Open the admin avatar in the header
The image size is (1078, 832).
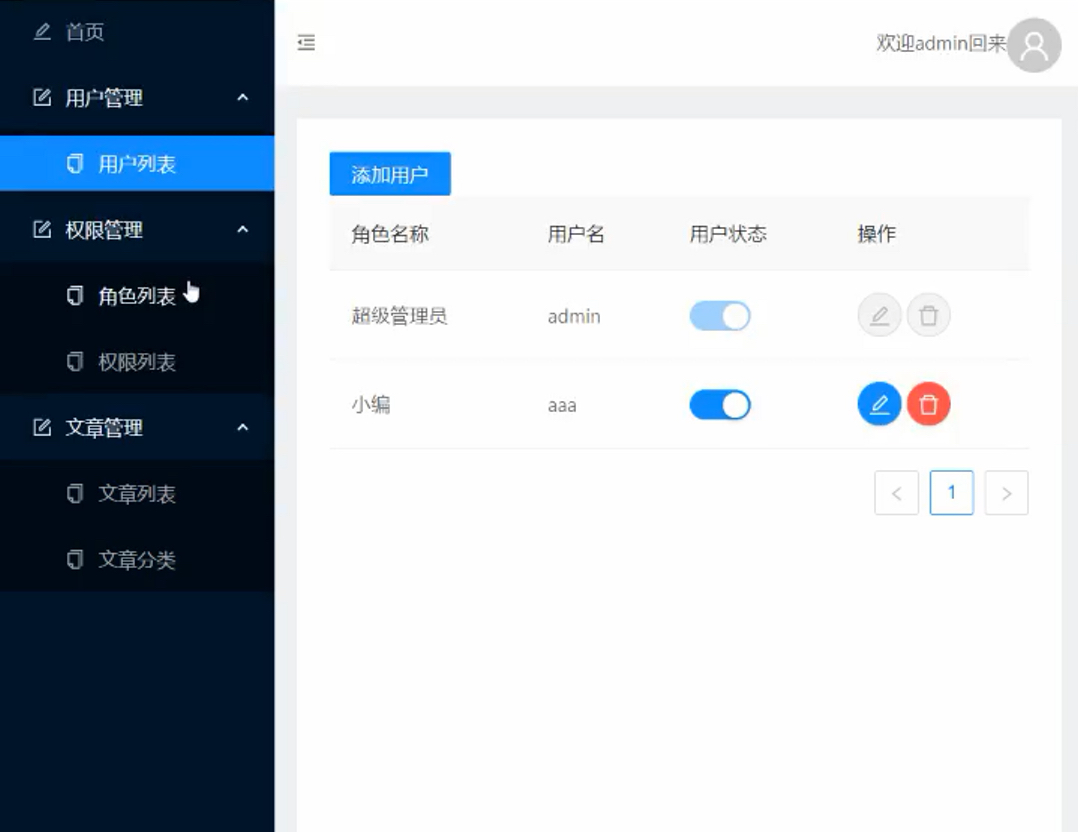point(1034,45)
